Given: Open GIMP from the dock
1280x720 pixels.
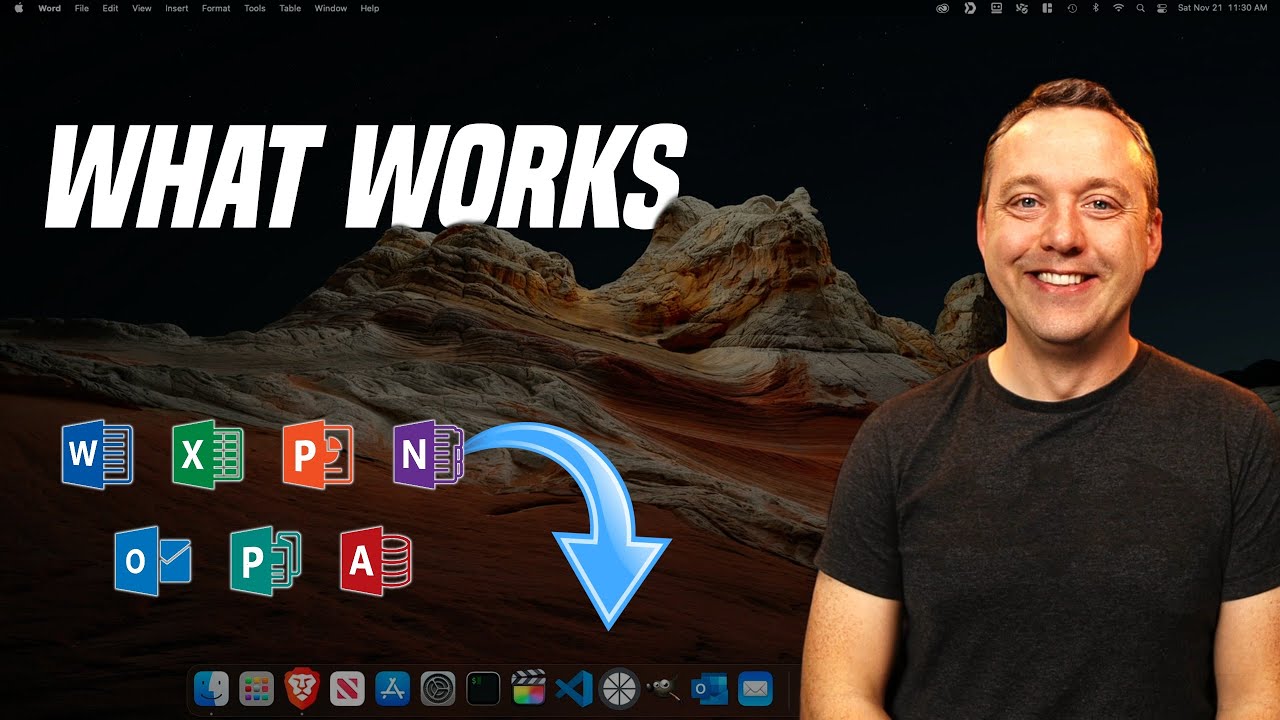Looking at the screenshot, I should point(664,689).
